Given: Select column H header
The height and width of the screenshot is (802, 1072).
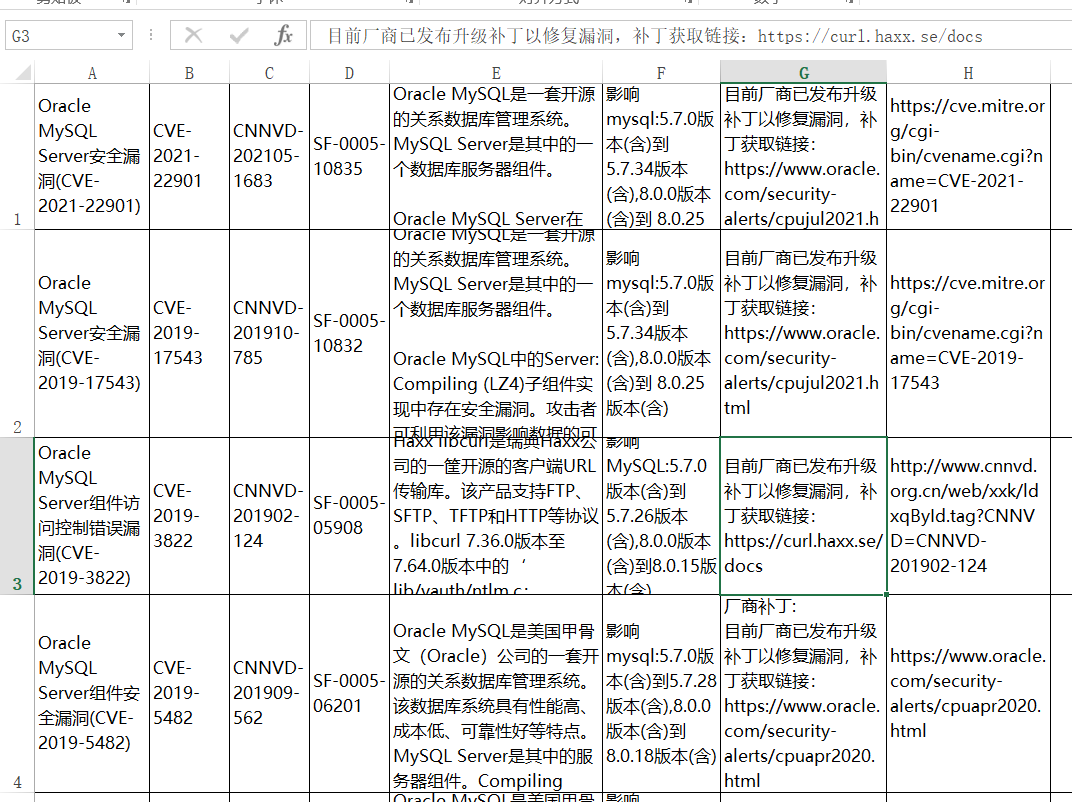Looking at the screenshot, I should pos(968,72).
